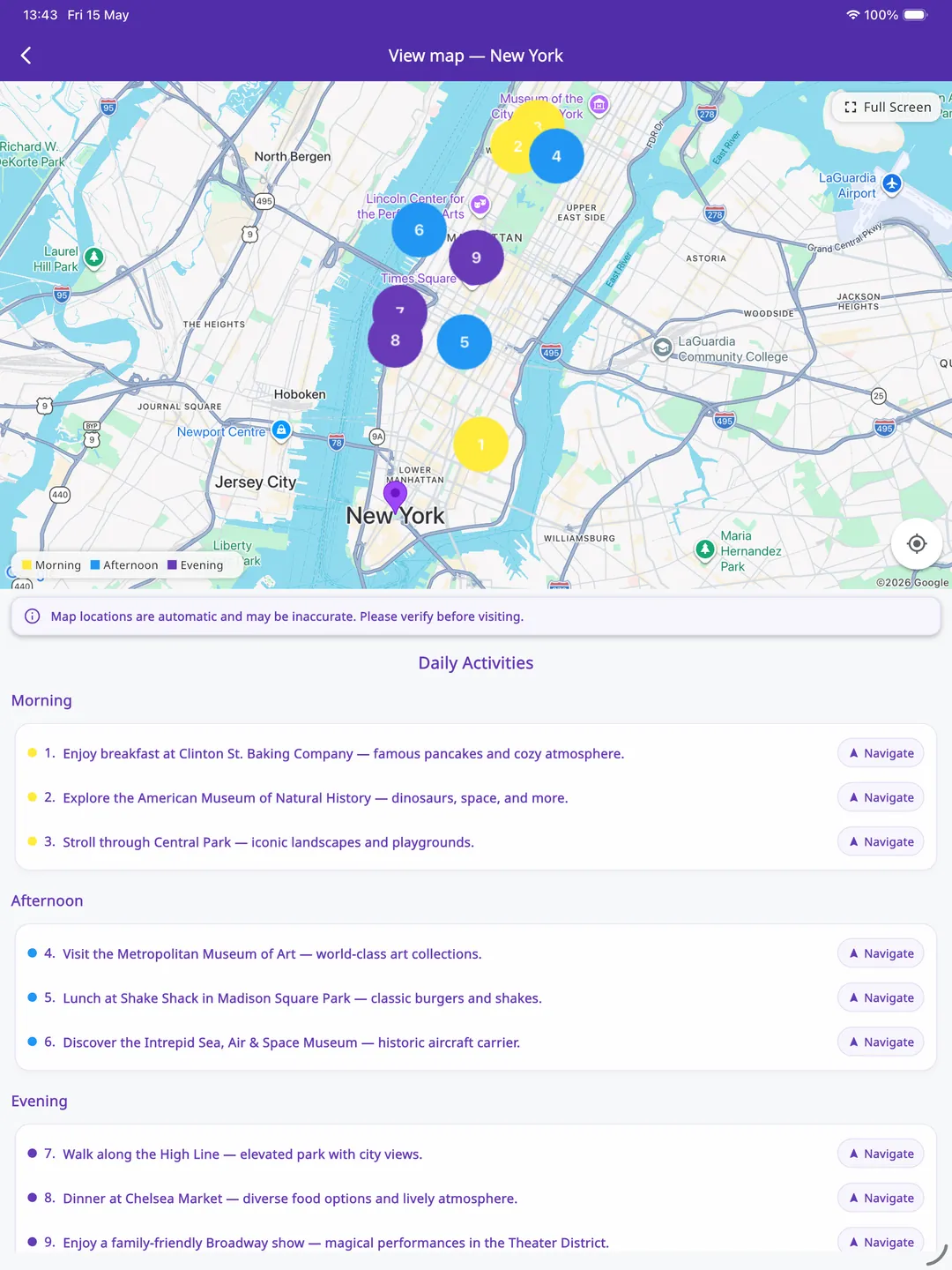The image size is (952, 1270).
Task: Click the Evening legend purple swatch
Action: point(172,565)
